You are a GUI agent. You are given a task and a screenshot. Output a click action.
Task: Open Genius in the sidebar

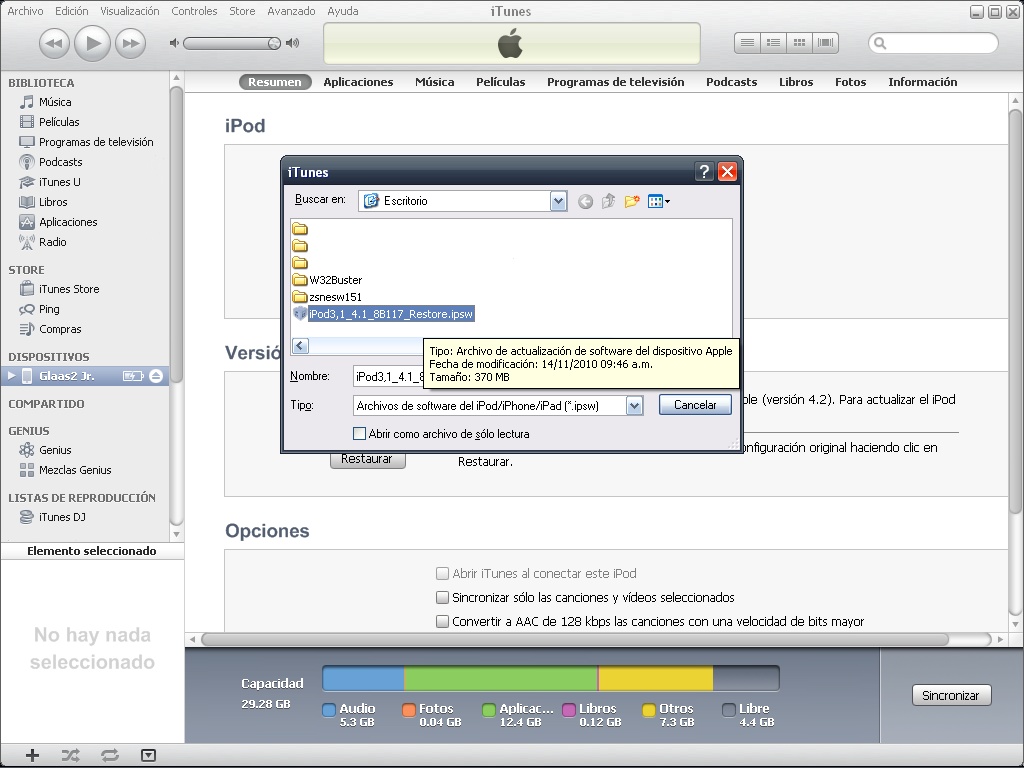[55, 450]
